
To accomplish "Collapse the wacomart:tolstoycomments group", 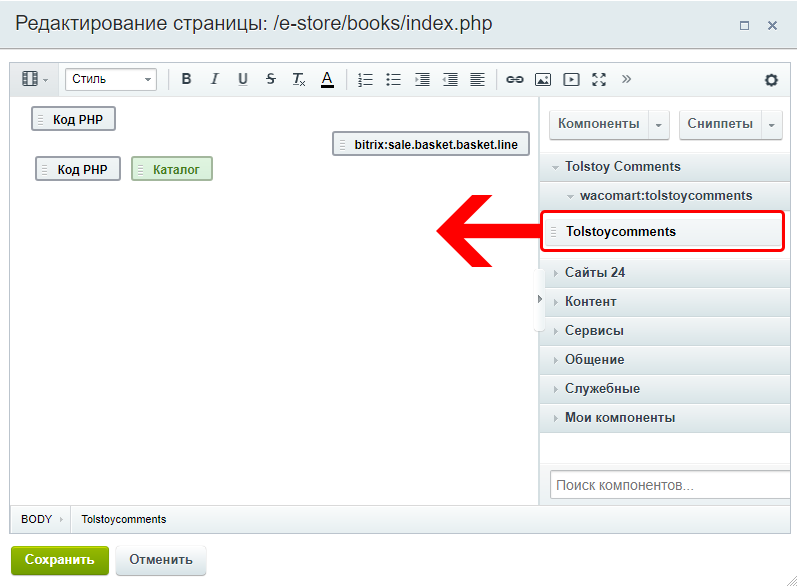I will (664, 196).
